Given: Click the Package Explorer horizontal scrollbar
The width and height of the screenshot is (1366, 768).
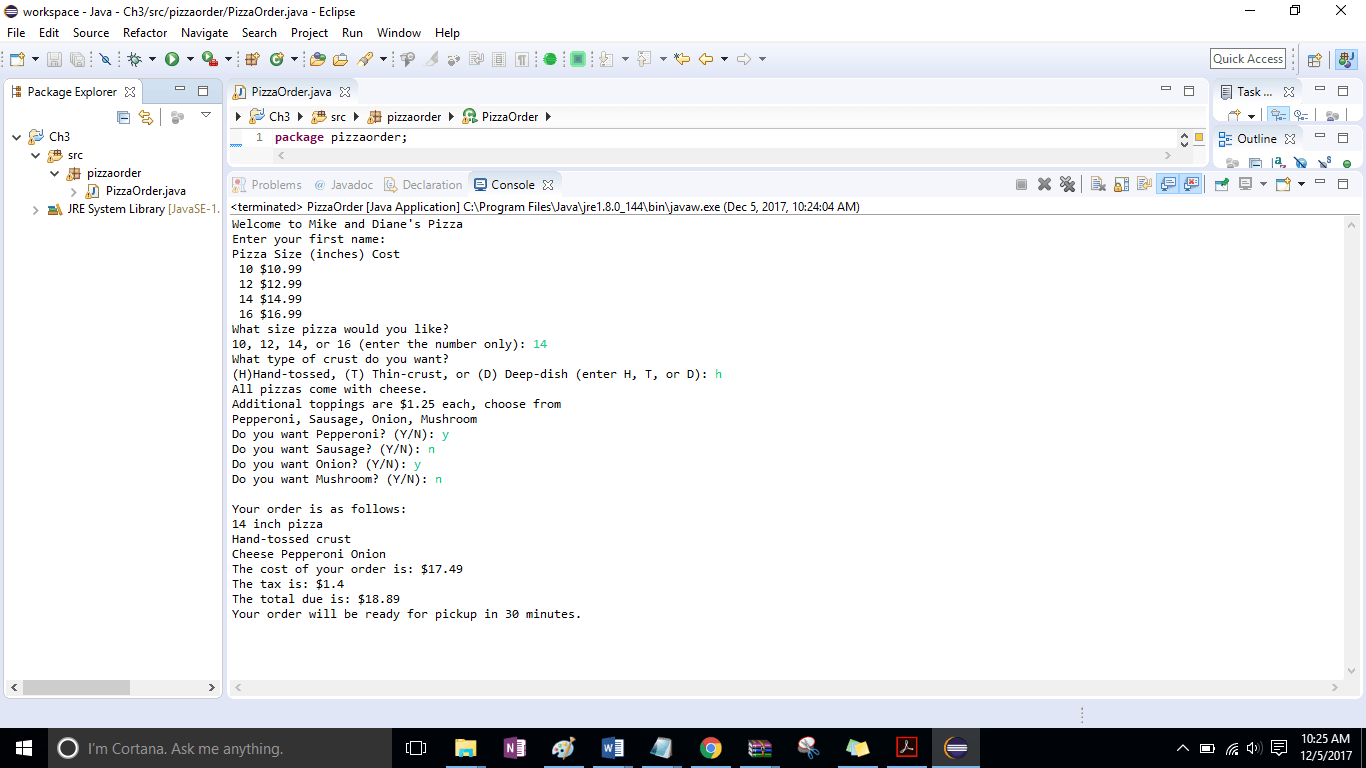Looking at the screenshot, I should tap(76, 688).
